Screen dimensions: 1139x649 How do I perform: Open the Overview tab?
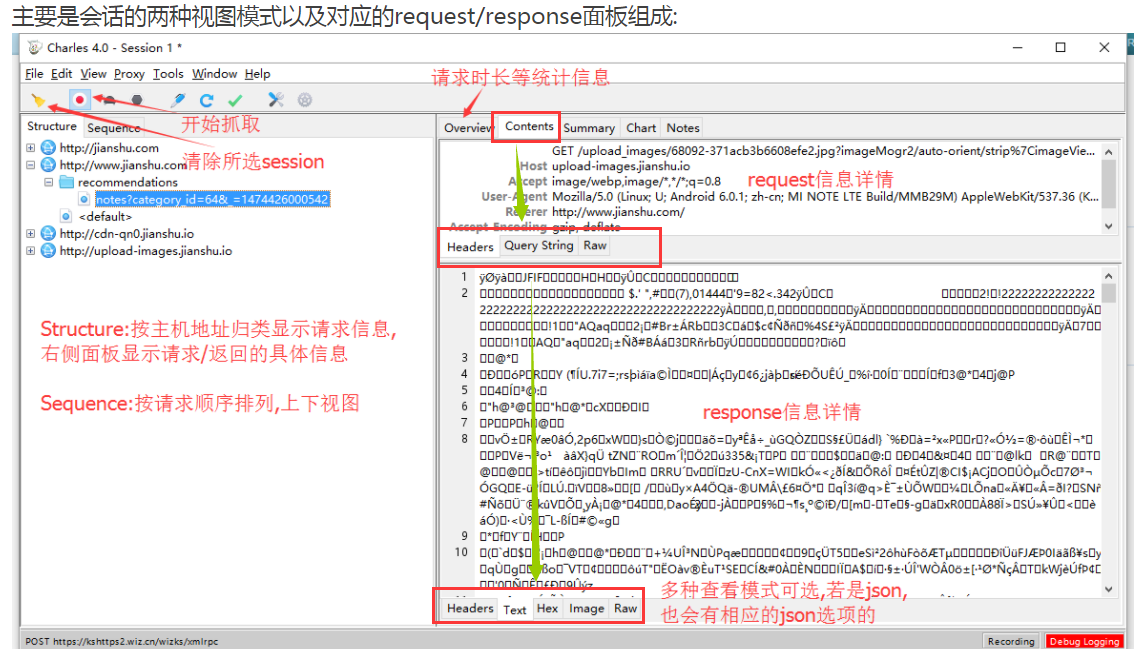tap(468, 128)
